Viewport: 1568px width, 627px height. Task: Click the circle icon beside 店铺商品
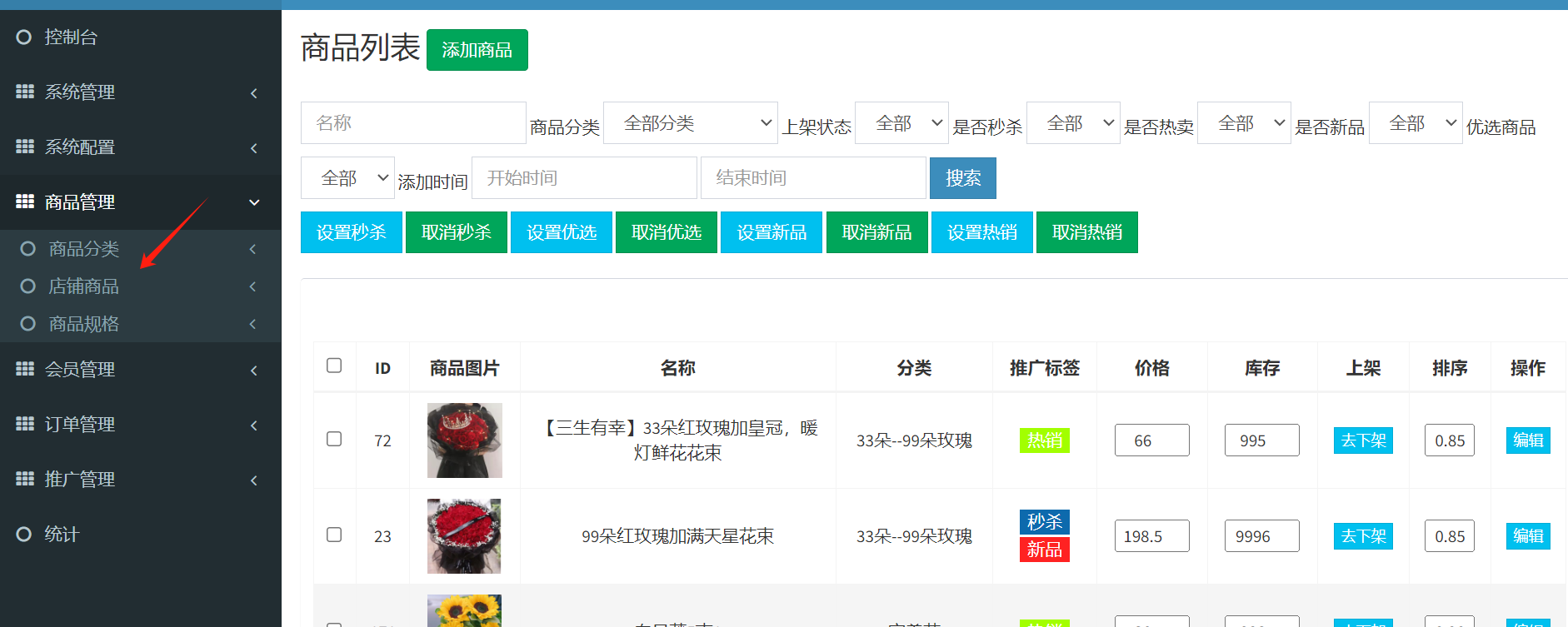coord(28,286)
